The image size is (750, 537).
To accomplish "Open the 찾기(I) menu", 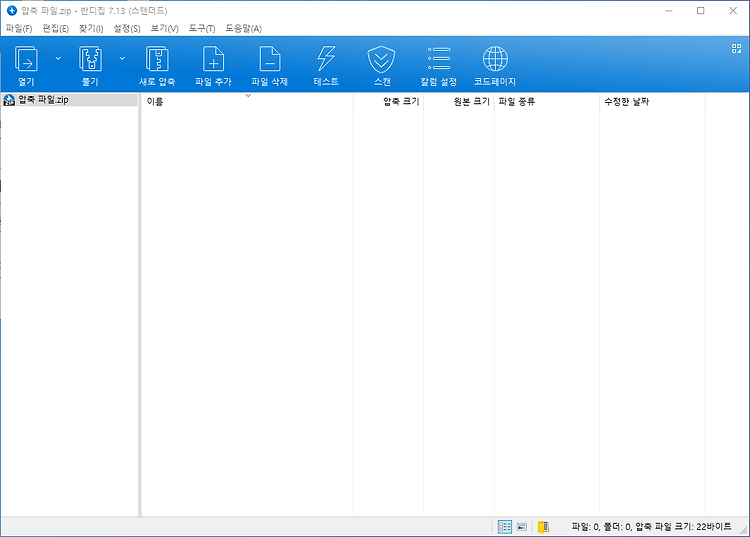I will click(x=91, y=29).
